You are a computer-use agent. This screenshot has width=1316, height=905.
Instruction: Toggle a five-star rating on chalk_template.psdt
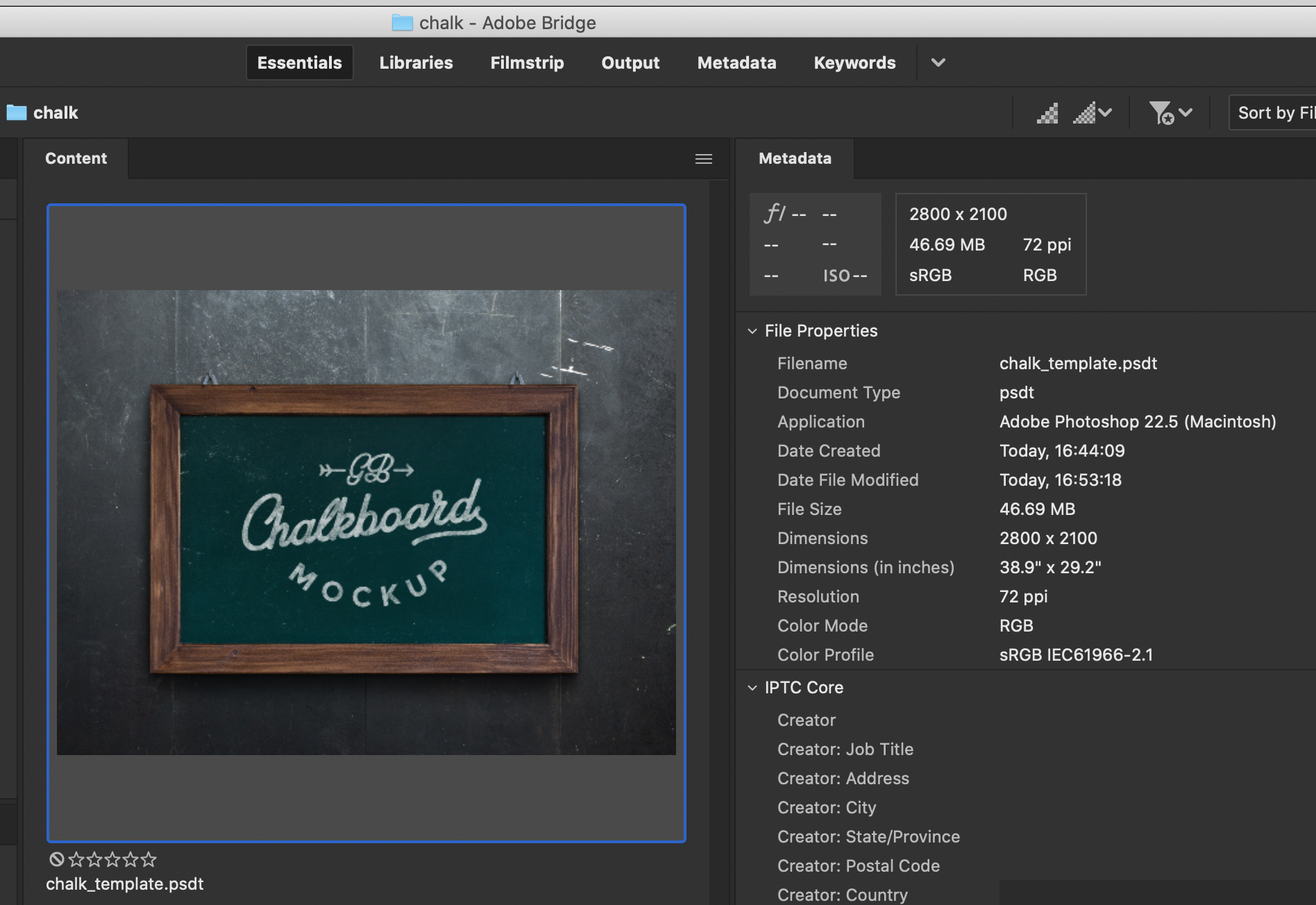tap(148, 859)
